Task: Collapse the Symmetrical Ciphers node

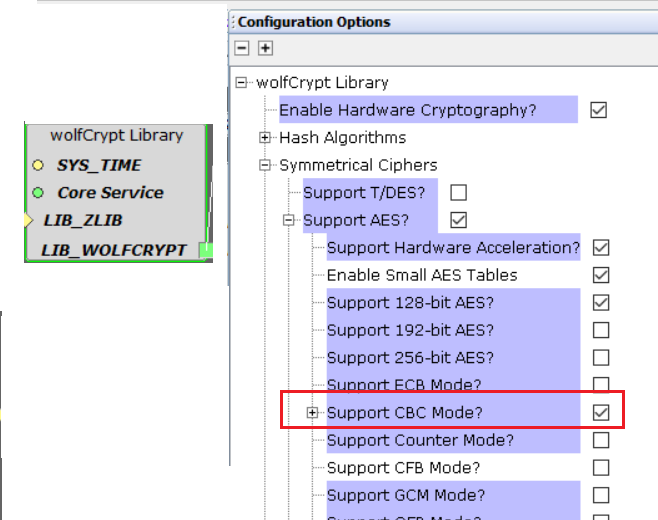Action: [x=265, y=165]
